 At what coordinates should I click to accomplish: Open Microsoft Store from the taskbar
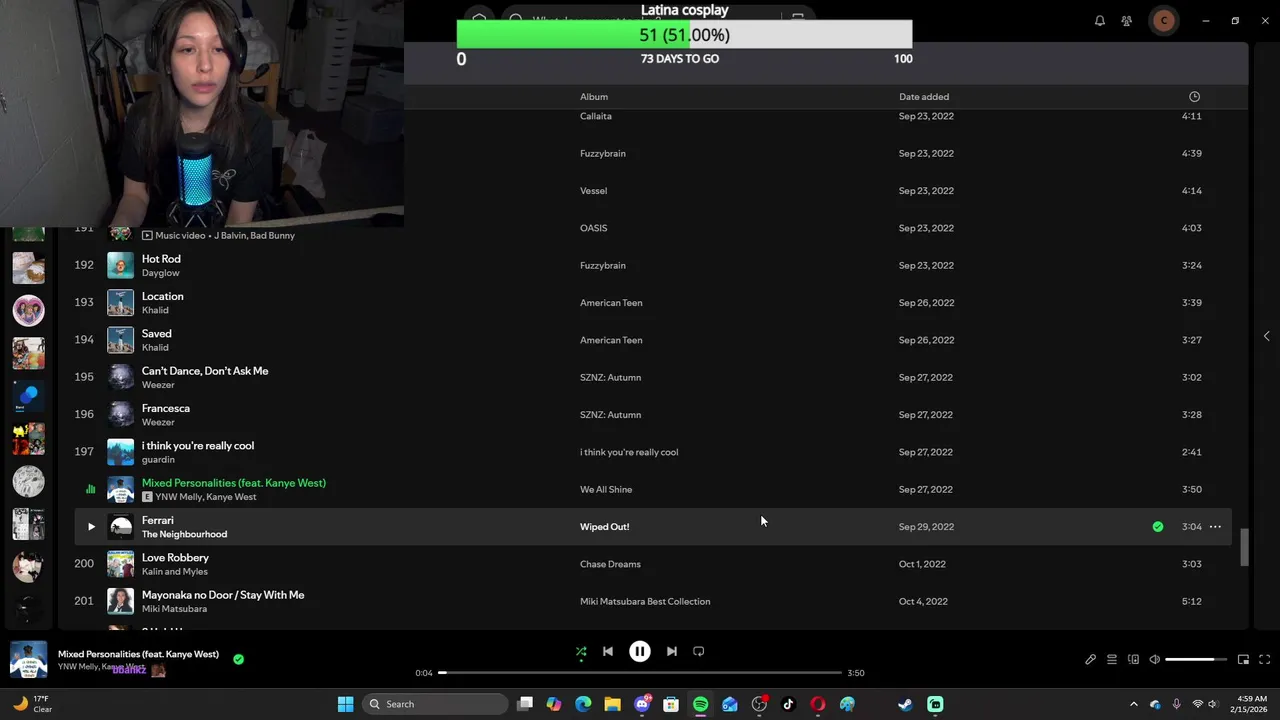(x=671, y=704)
